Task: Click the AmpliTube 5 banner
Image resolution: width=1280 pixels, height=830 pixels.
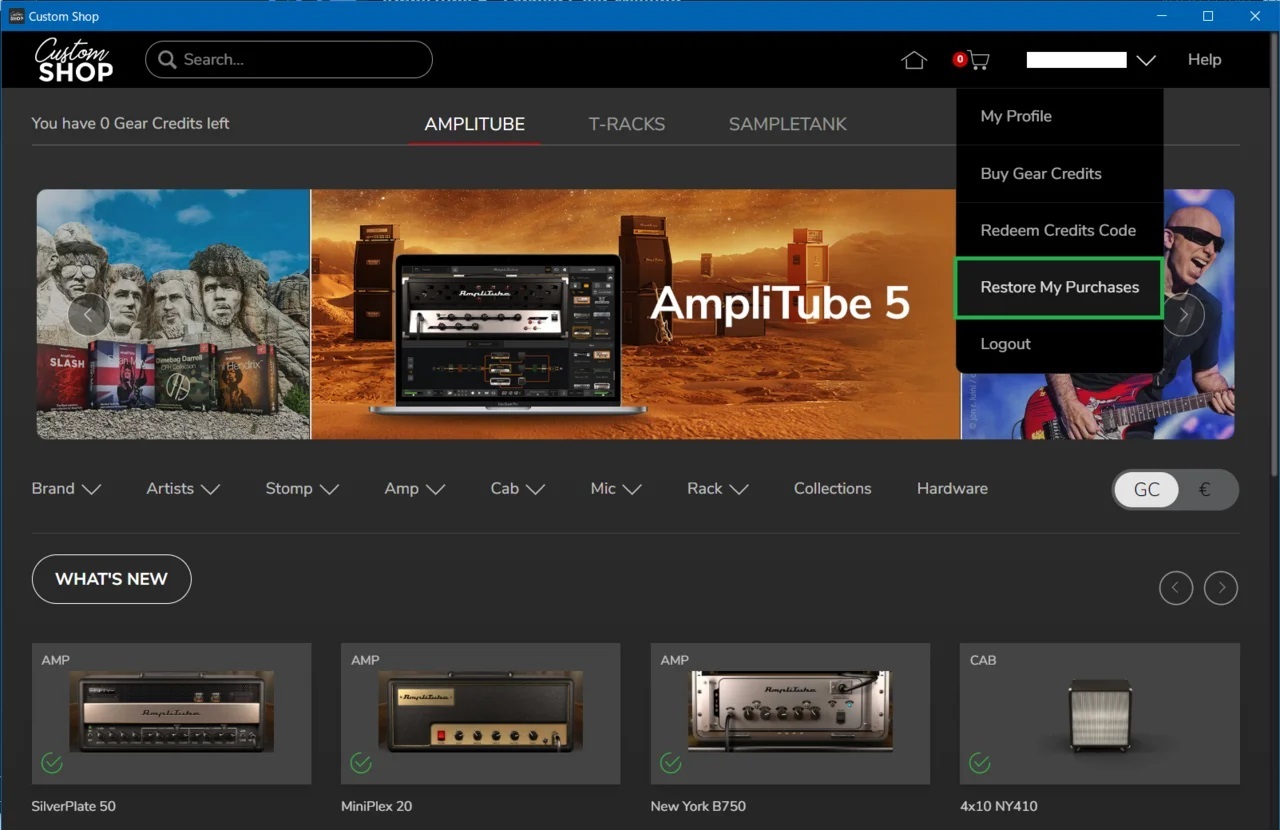Action: (636, 314)
